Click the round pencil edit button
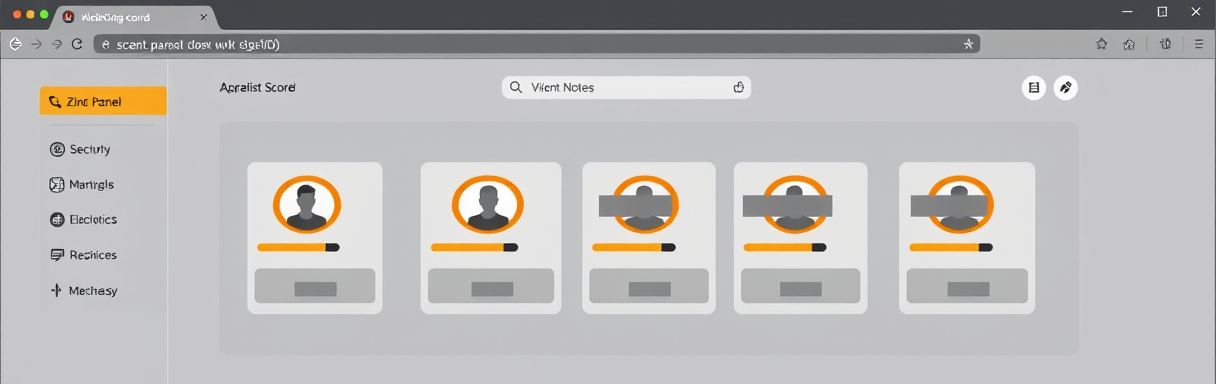The width and height of the screenshot is (1216, 384). point(1066,88)
